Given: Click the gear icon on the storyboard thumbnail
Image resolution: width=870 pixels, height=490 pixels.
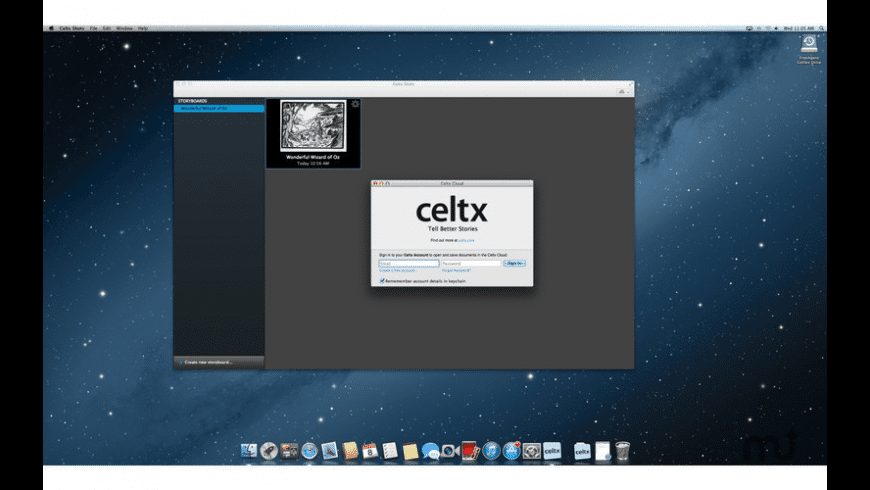Looking at the screenshot, I should click(356, 104).
